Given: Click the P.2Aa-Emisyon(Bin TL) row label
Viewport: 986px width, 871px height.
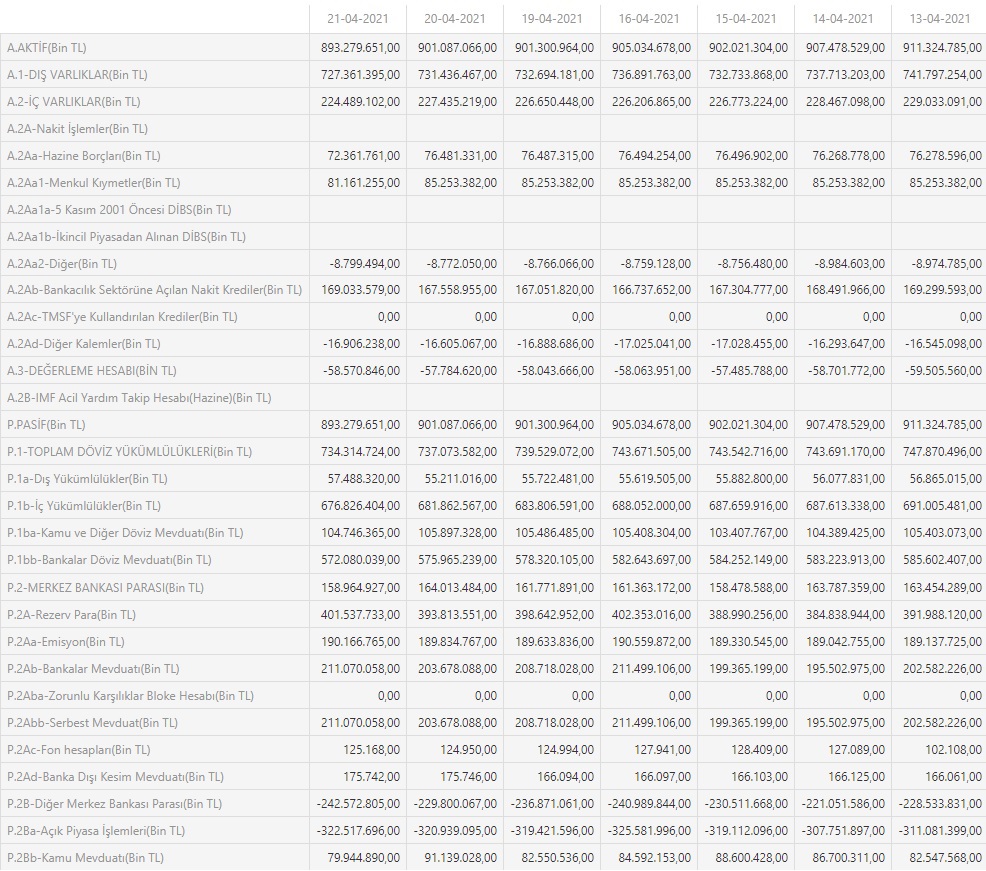Looking at the screenshot, I should click(65, 642).
